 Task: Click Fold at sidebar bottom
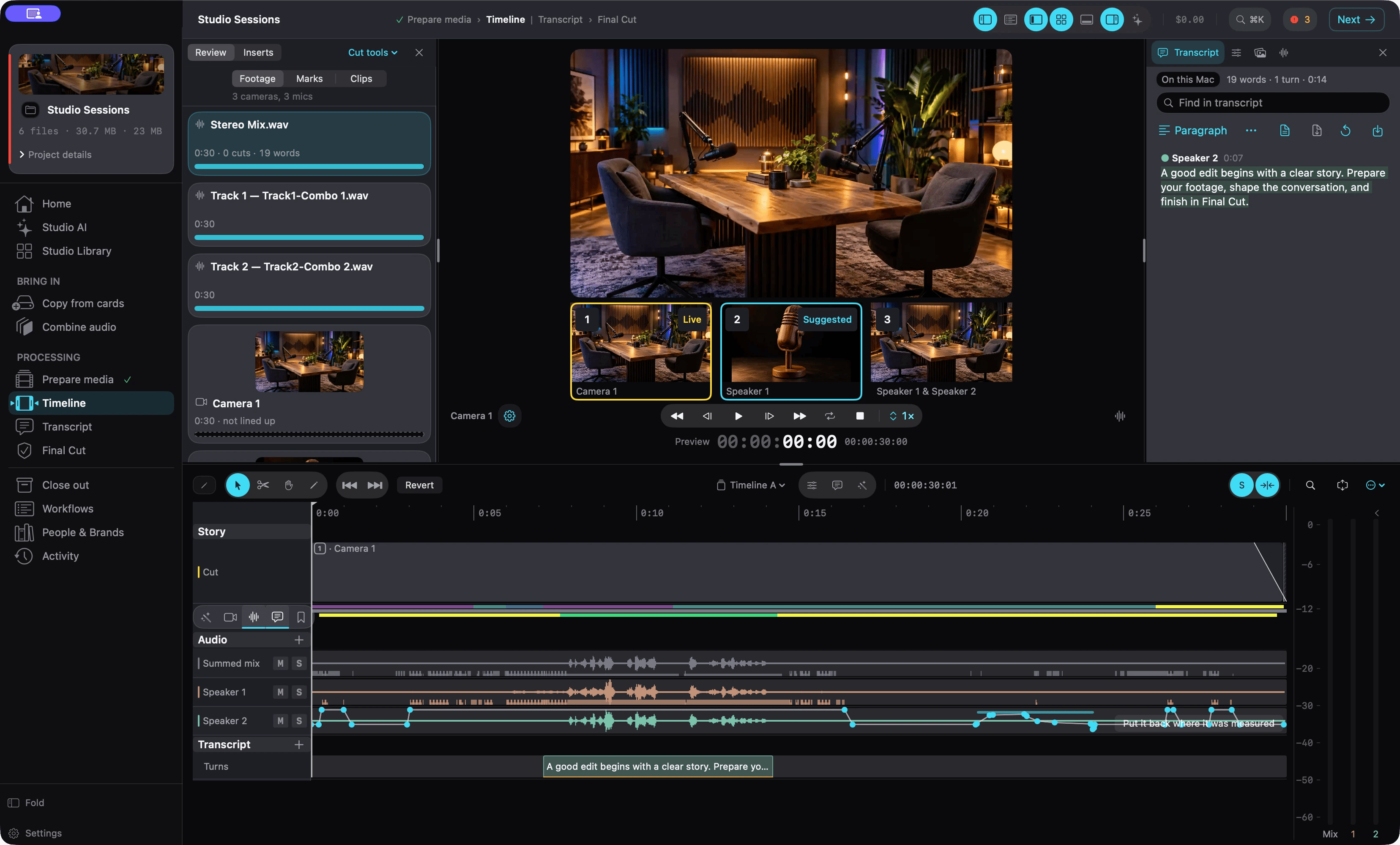pyautogui.click(x=26, y=803)
